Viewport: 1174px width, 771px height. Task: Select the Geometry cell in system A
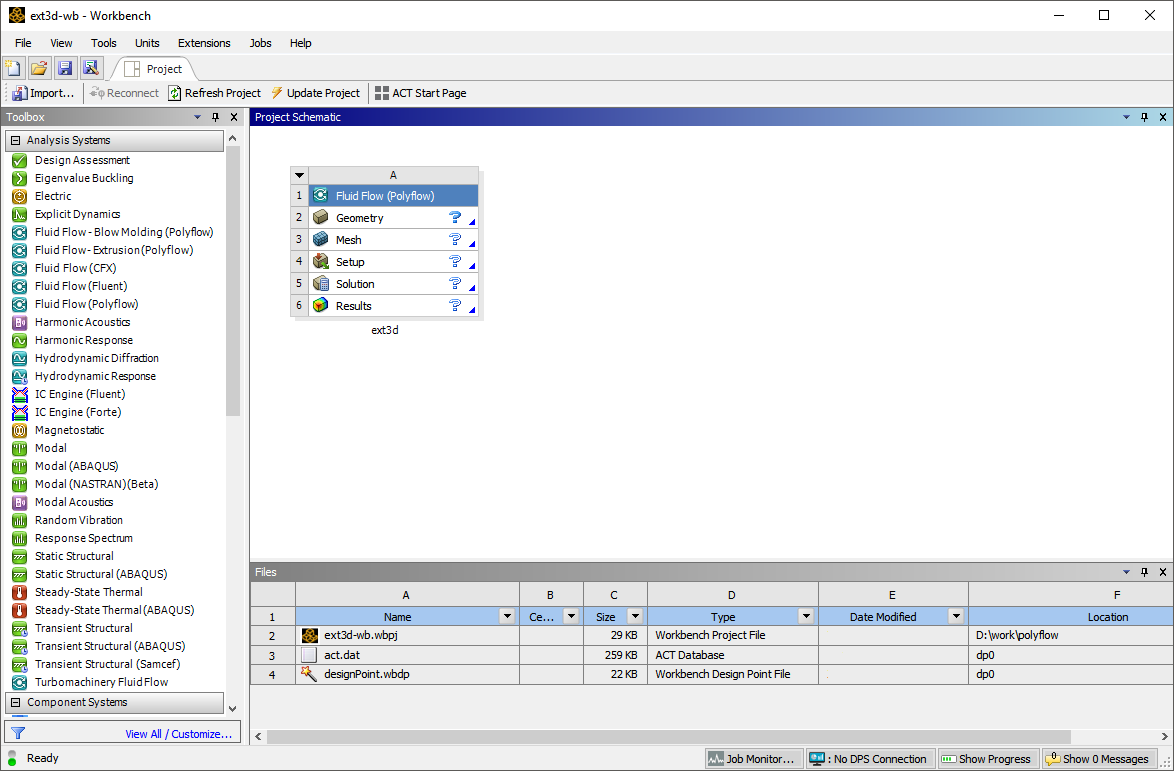(393, 218)
